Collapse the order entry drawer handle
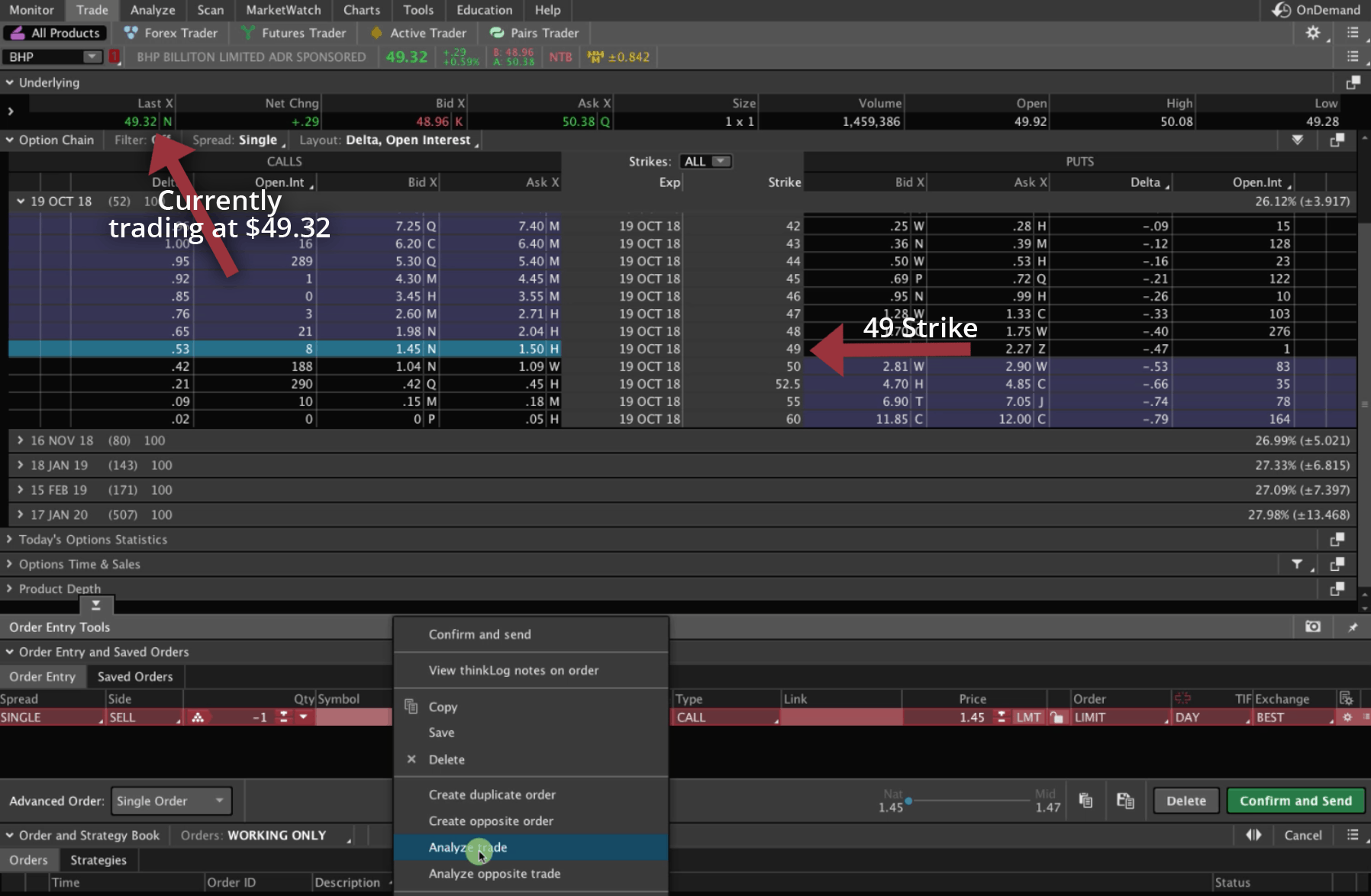 (96, 605)
